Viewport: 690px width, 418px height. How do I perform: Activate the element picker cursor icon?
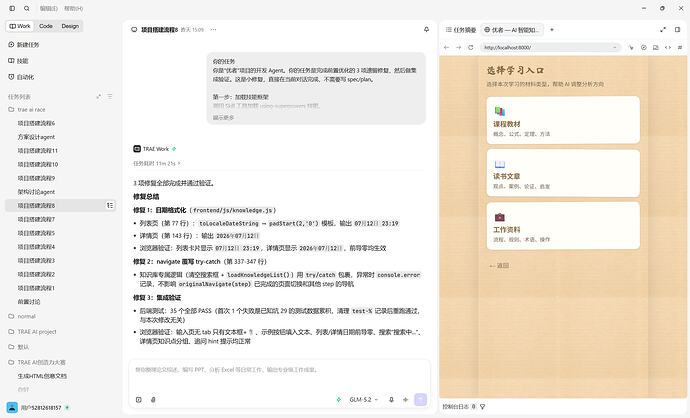[x=631, y=47]
